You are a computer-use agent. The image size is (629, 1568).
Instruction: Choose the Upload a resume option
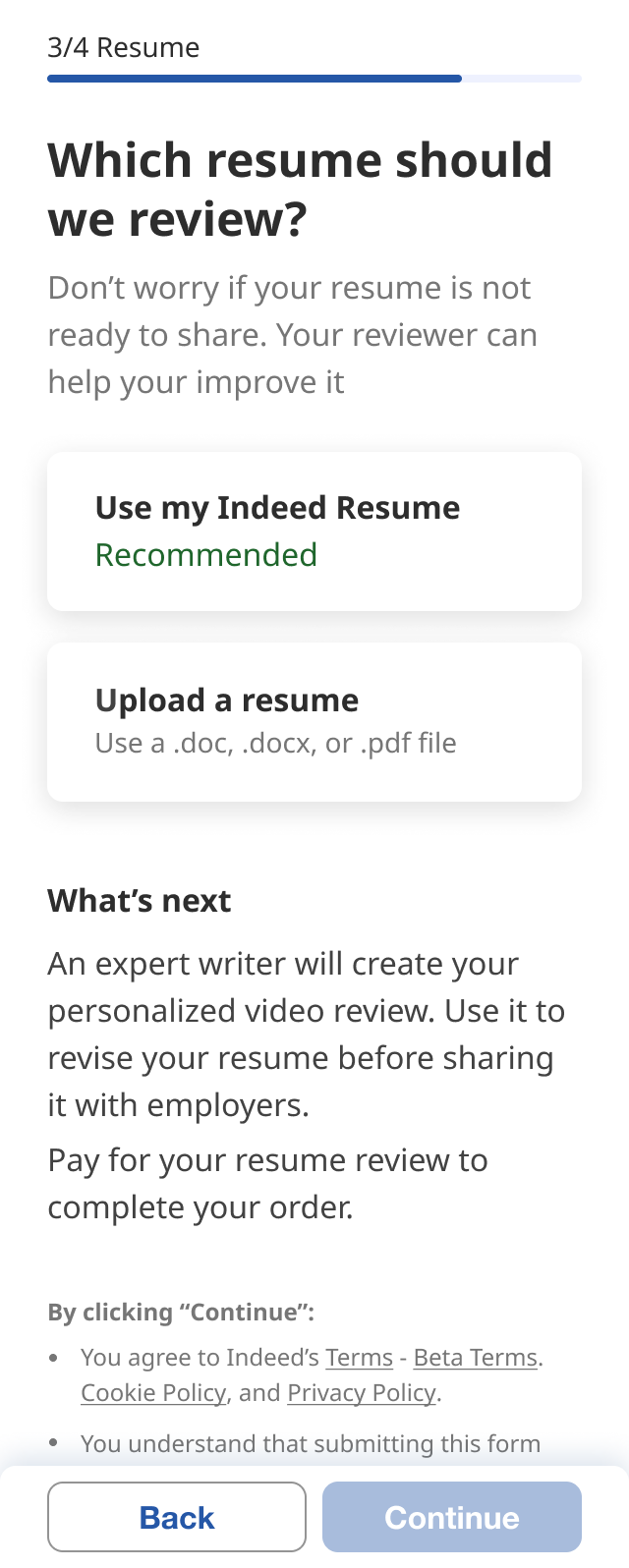click(314, 721)
